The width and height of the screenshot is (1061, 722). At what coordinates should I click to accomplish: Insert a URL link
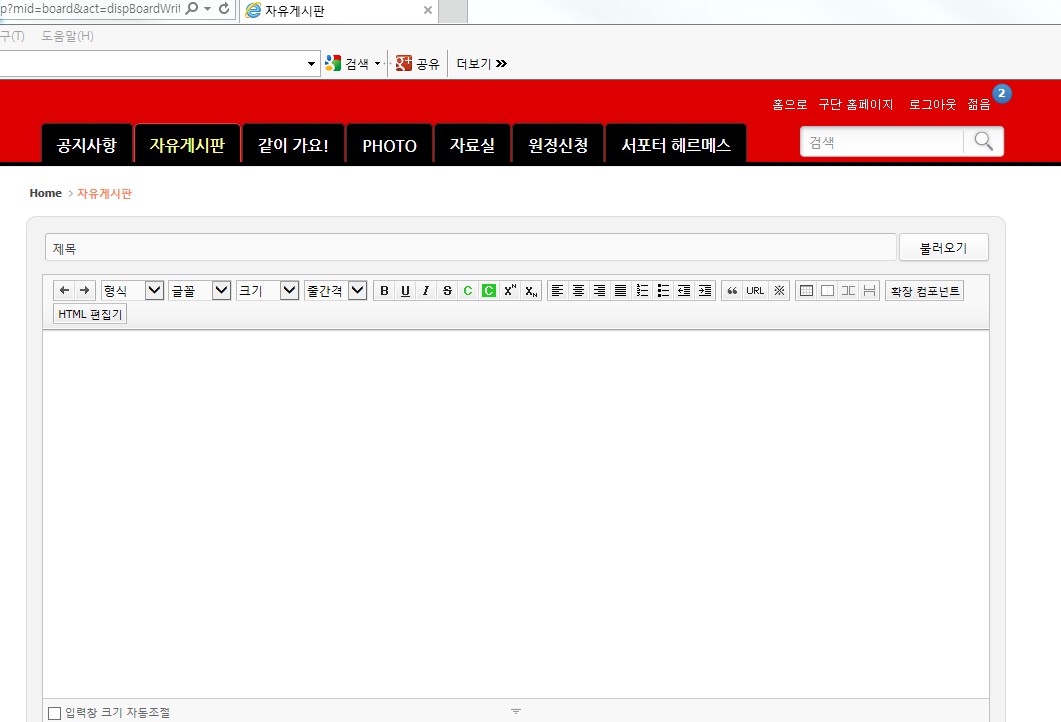[753, 290]
